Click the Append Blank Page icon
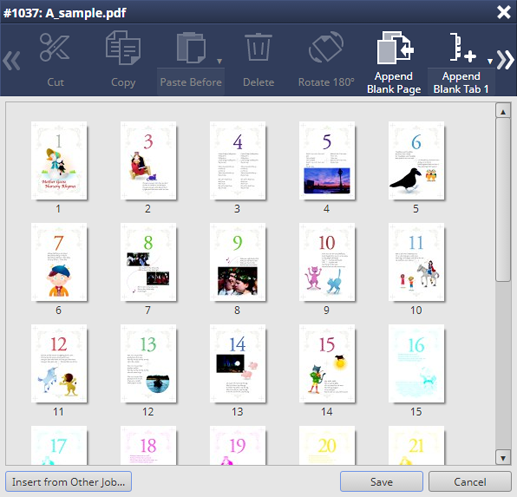The image size is (517, 497). coord(395,47)
